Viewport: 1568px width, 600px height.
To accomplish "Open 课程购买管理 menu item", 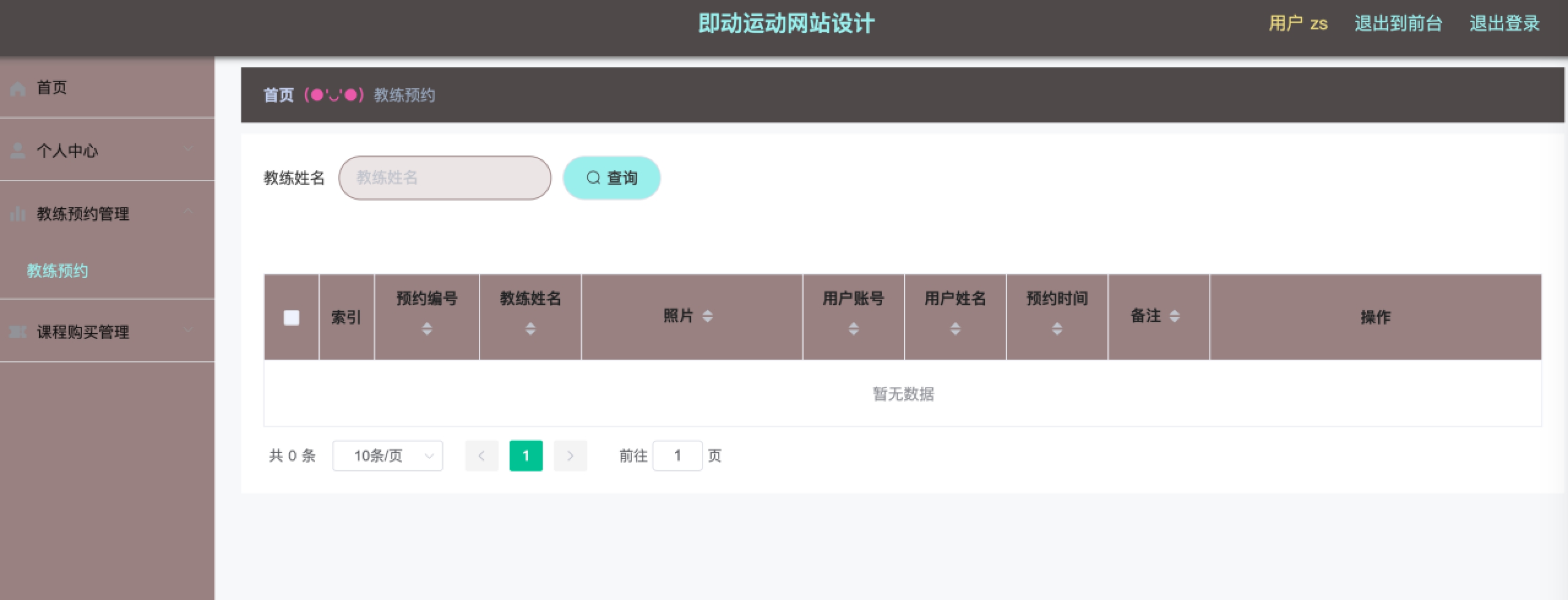I will 107,332.
